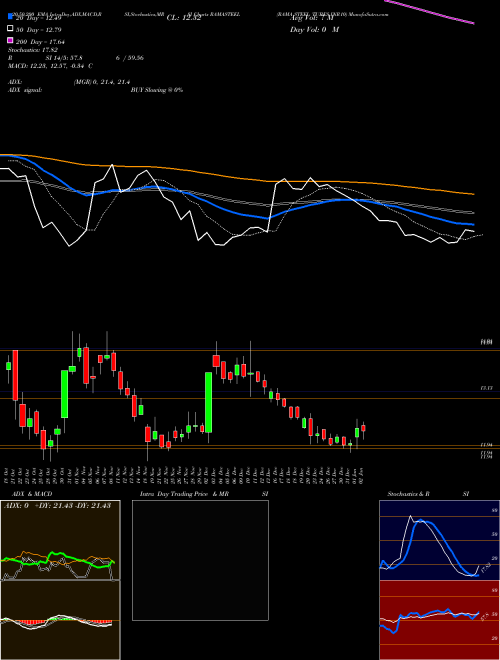Click the magenta 200 Day line at top right

pyautogui.click(x=429, y=12)
